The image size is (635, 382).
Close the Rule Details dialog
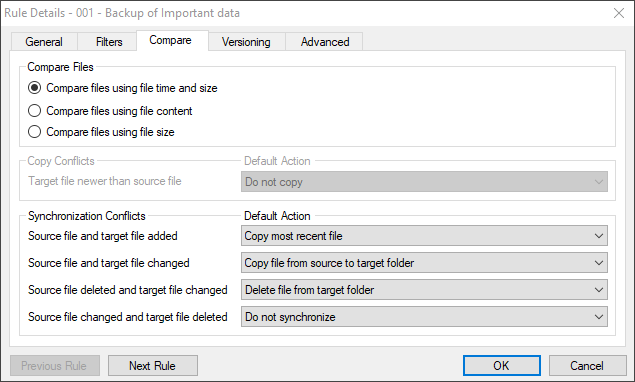619,13
